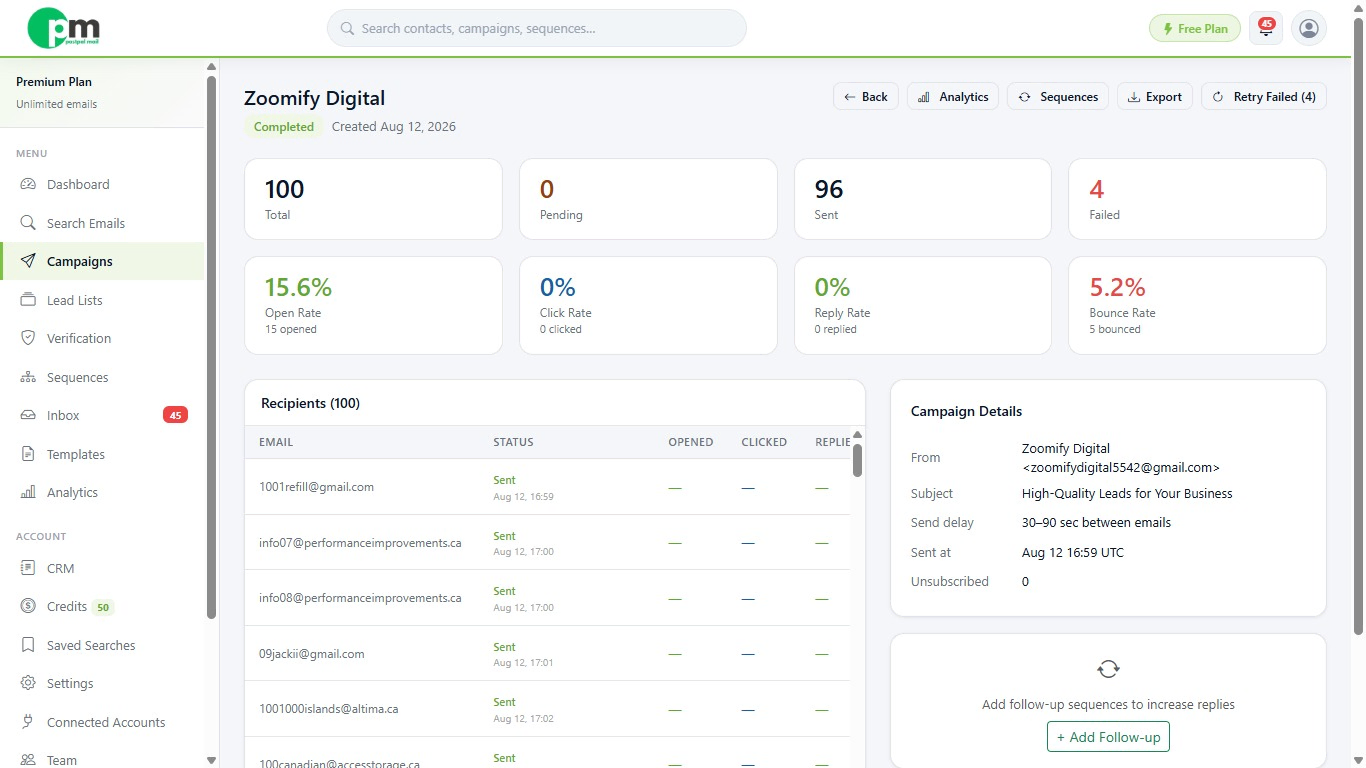Focus the search contacts, campaigns field

point(537,28)
